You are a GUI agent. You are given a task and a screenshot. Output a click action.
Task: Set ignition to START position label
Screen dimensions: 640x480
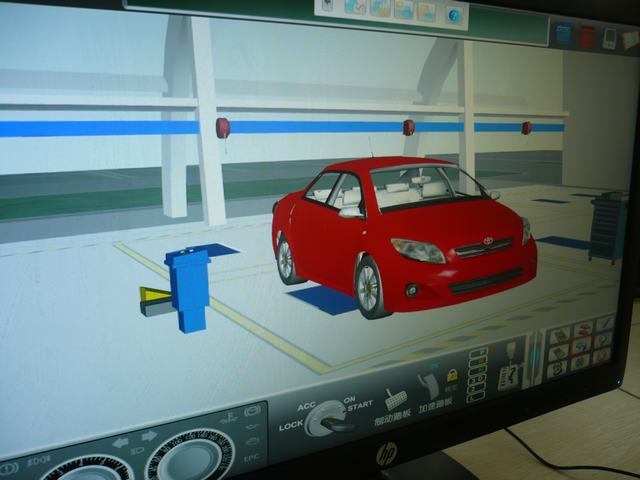coord(360,405)
